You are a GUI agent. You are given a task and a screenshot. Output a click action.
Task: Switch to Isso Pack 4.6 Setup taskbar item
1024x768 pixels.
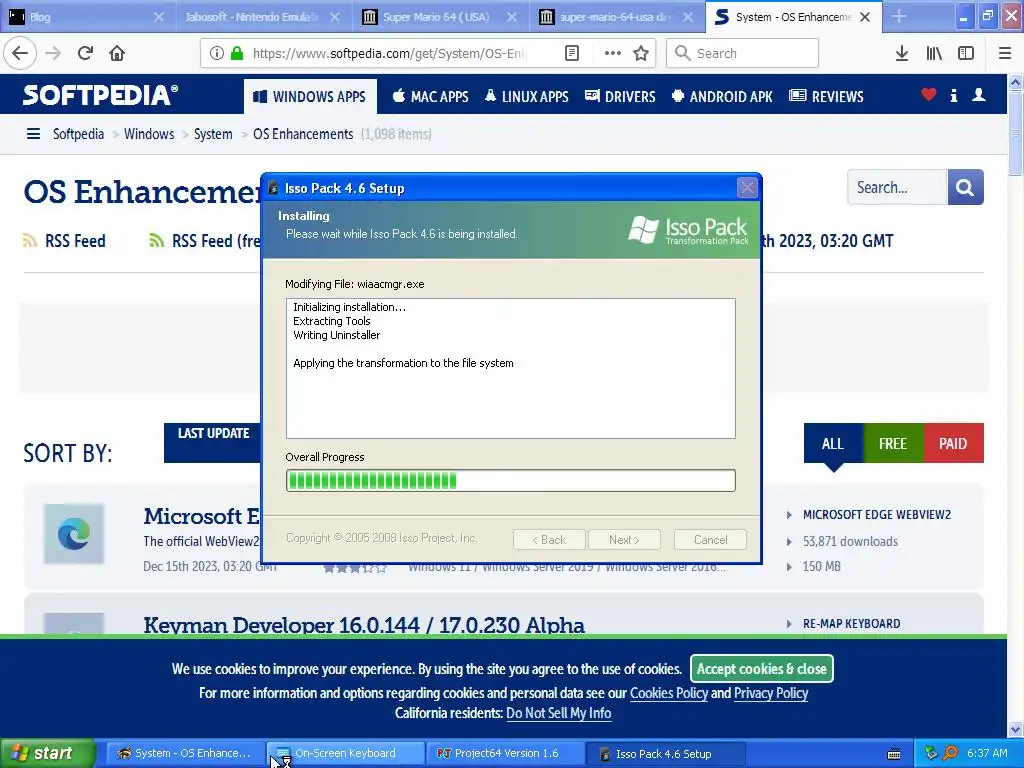click(x=665, y=754)
